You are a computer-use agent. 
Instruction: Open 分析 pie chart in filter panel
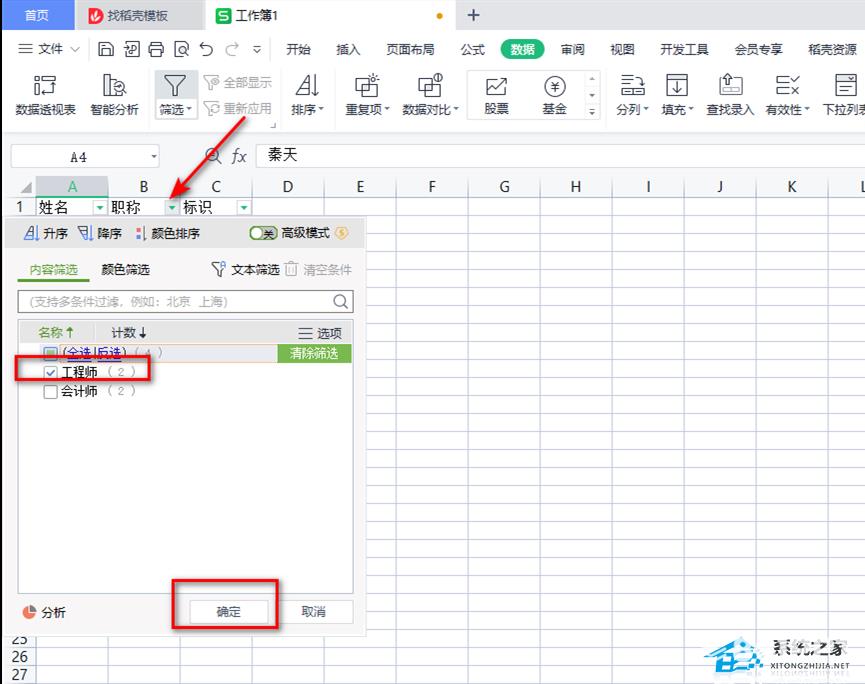[44, 612]
